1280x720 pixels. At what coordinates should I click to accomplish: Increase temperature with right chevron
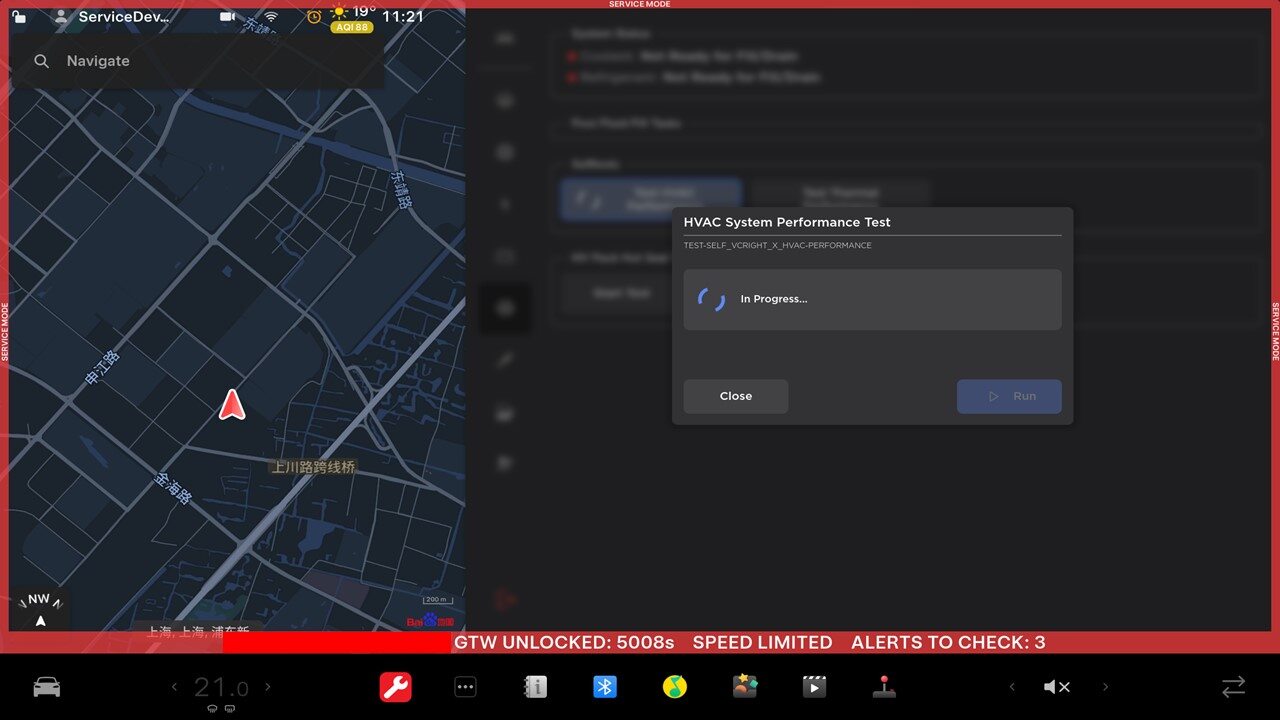point(268,687)
